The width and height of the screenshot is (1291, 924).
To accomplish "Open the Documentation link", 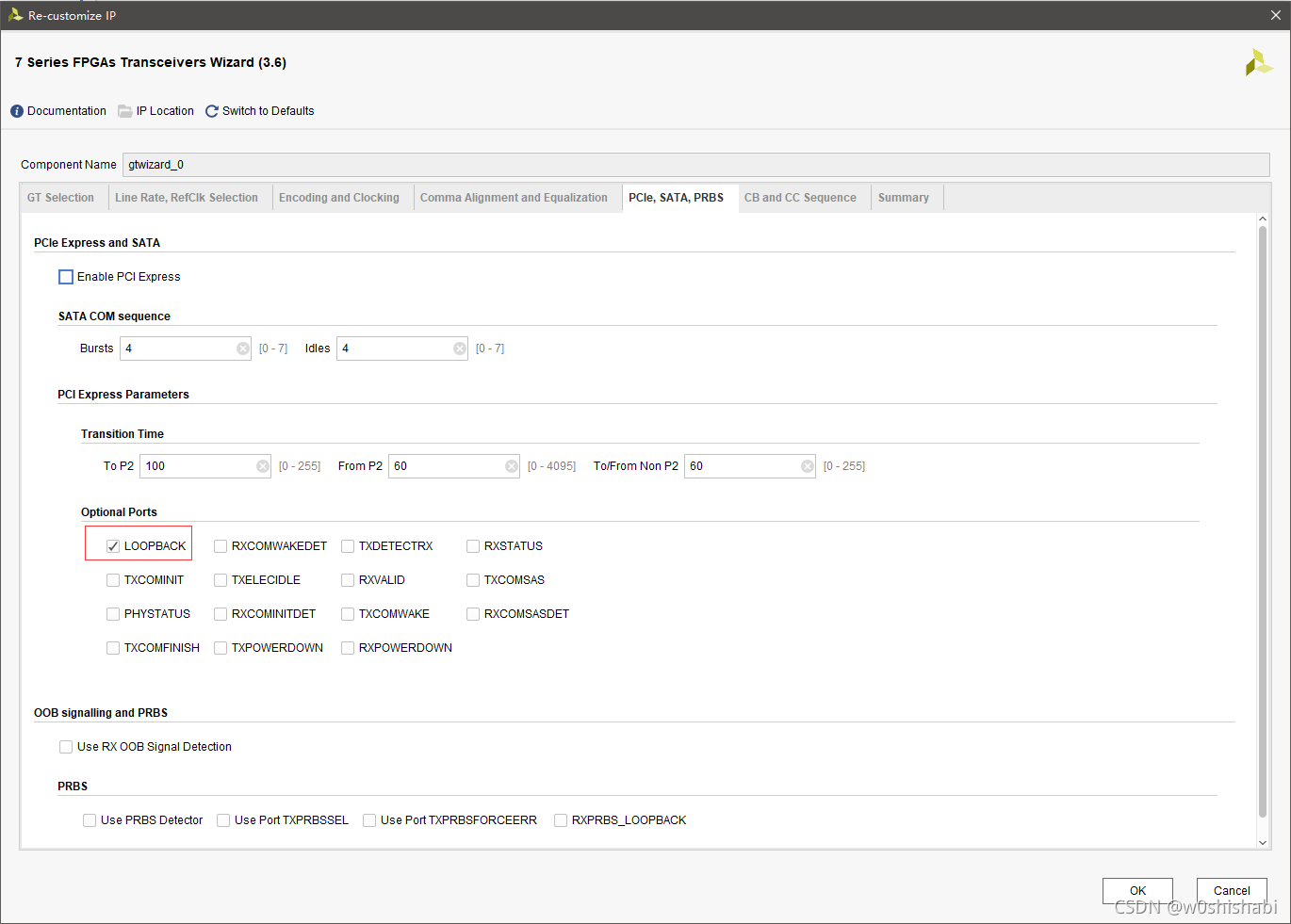I will pos(67,111).
